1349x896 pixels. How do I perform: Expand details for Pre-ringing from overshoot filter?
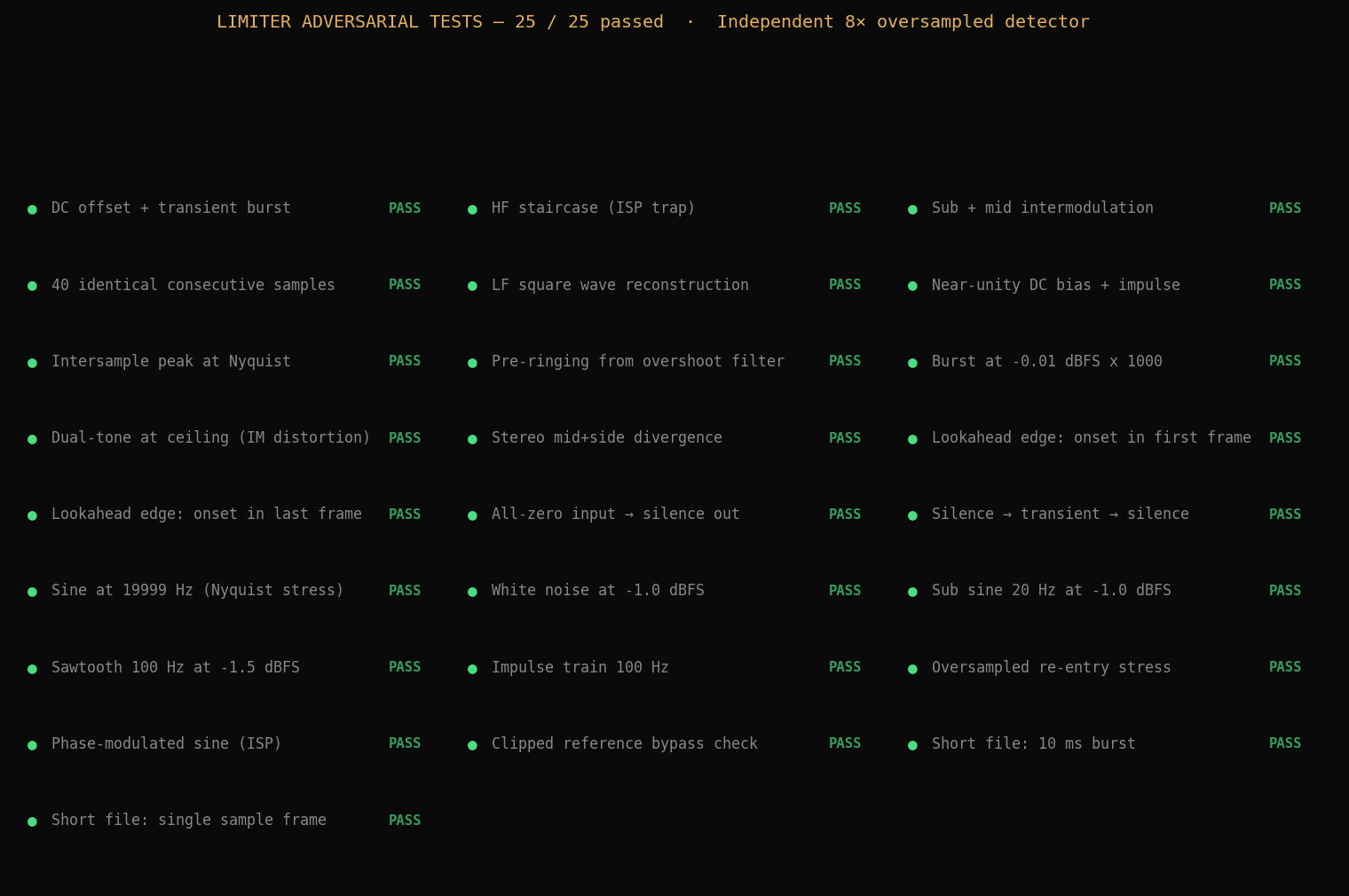(x=638, y=361)
